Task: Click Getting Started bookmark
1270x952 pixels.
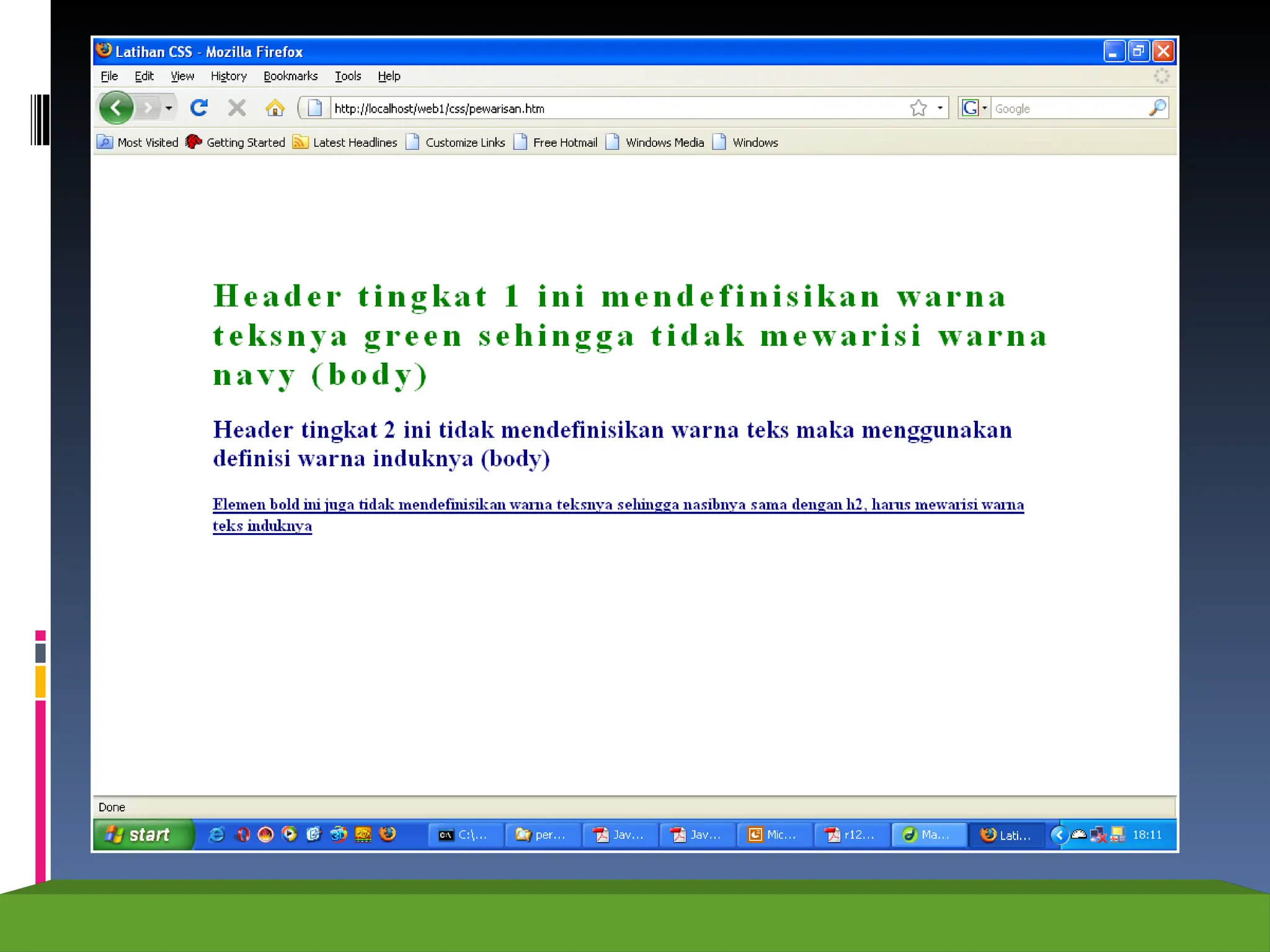Action: [236, 143]
